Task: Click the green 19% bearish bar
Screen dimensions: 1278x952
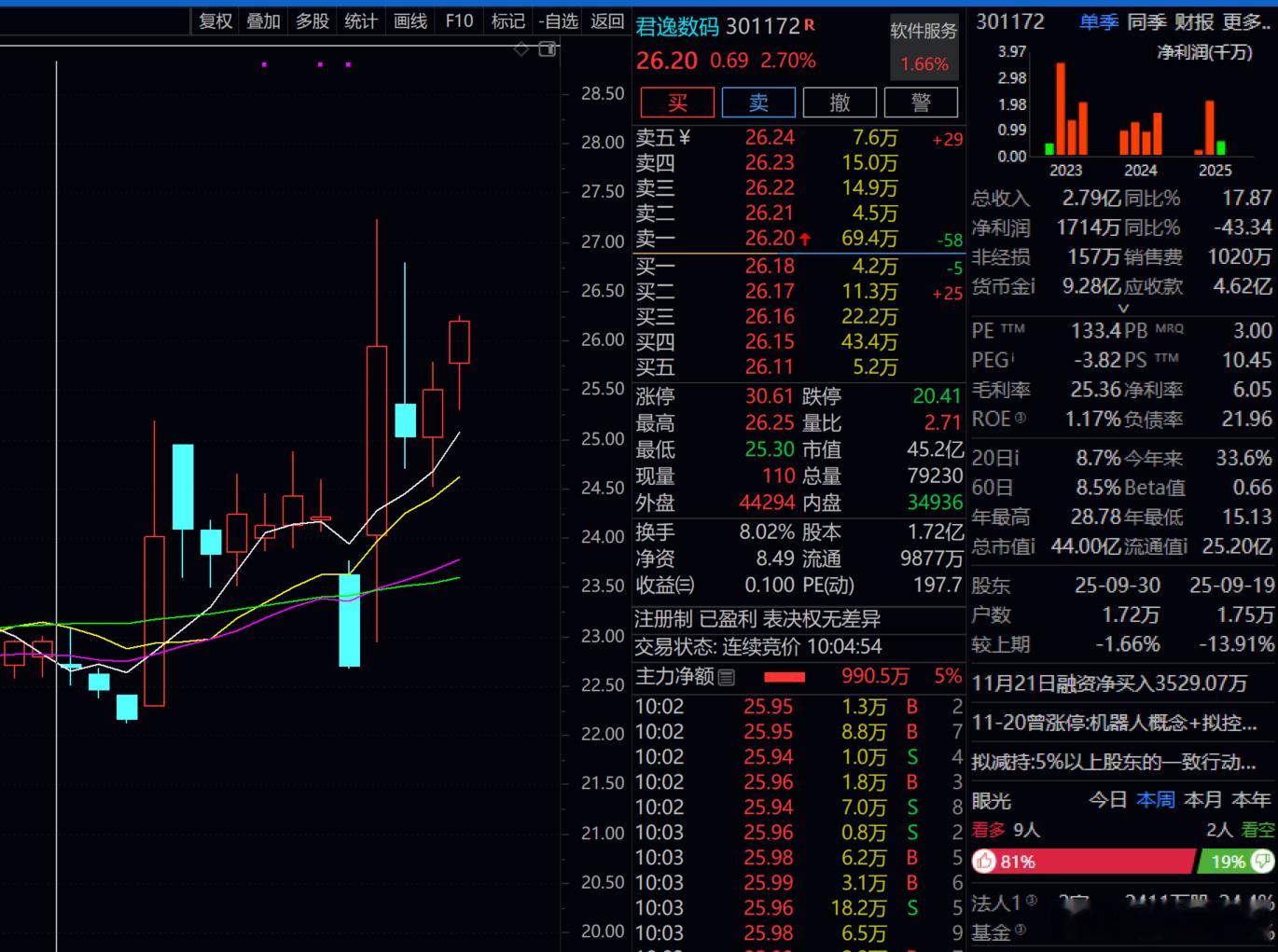Action: [1236, 862]
